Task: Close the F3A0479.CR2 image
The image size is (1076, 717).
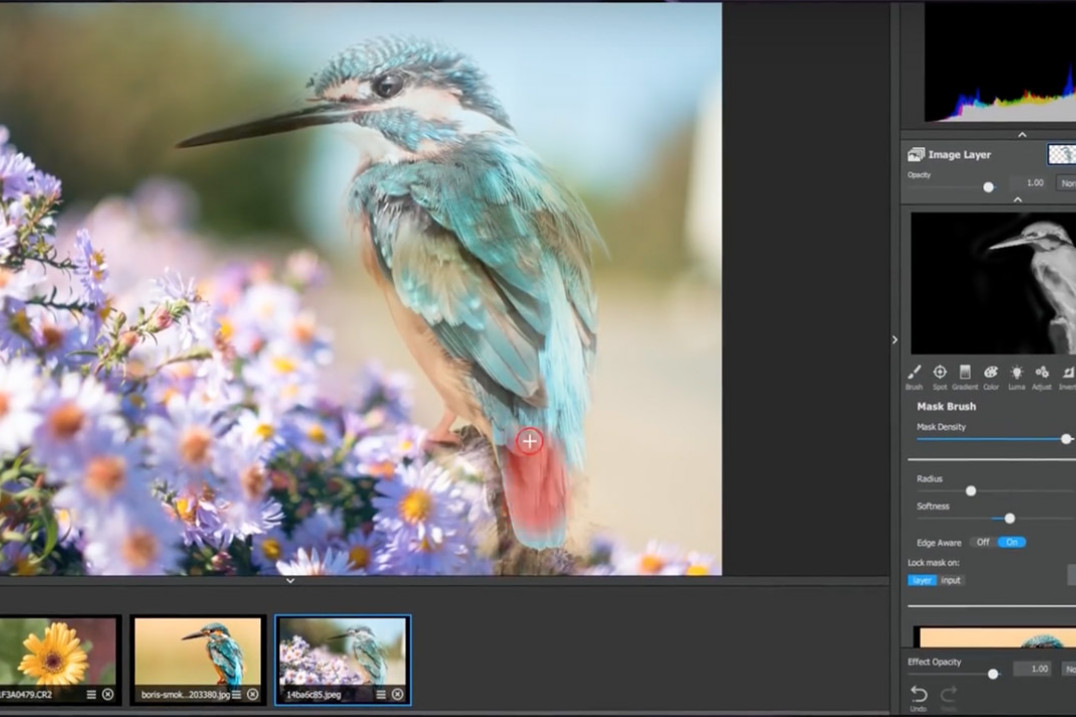Action: coord(108,694)
